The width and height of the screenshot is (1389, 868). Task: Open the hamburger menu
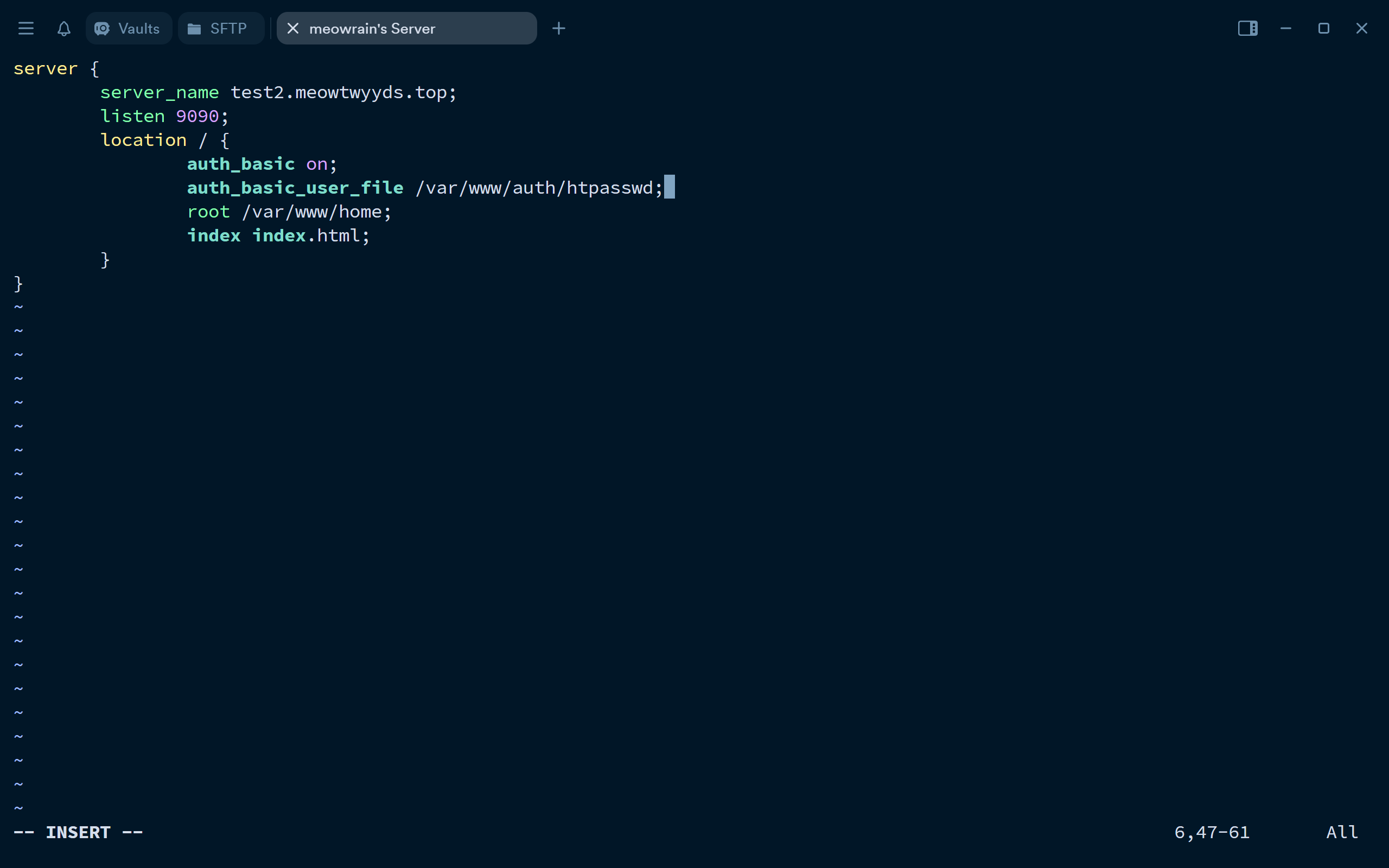(x=26, y=28)
